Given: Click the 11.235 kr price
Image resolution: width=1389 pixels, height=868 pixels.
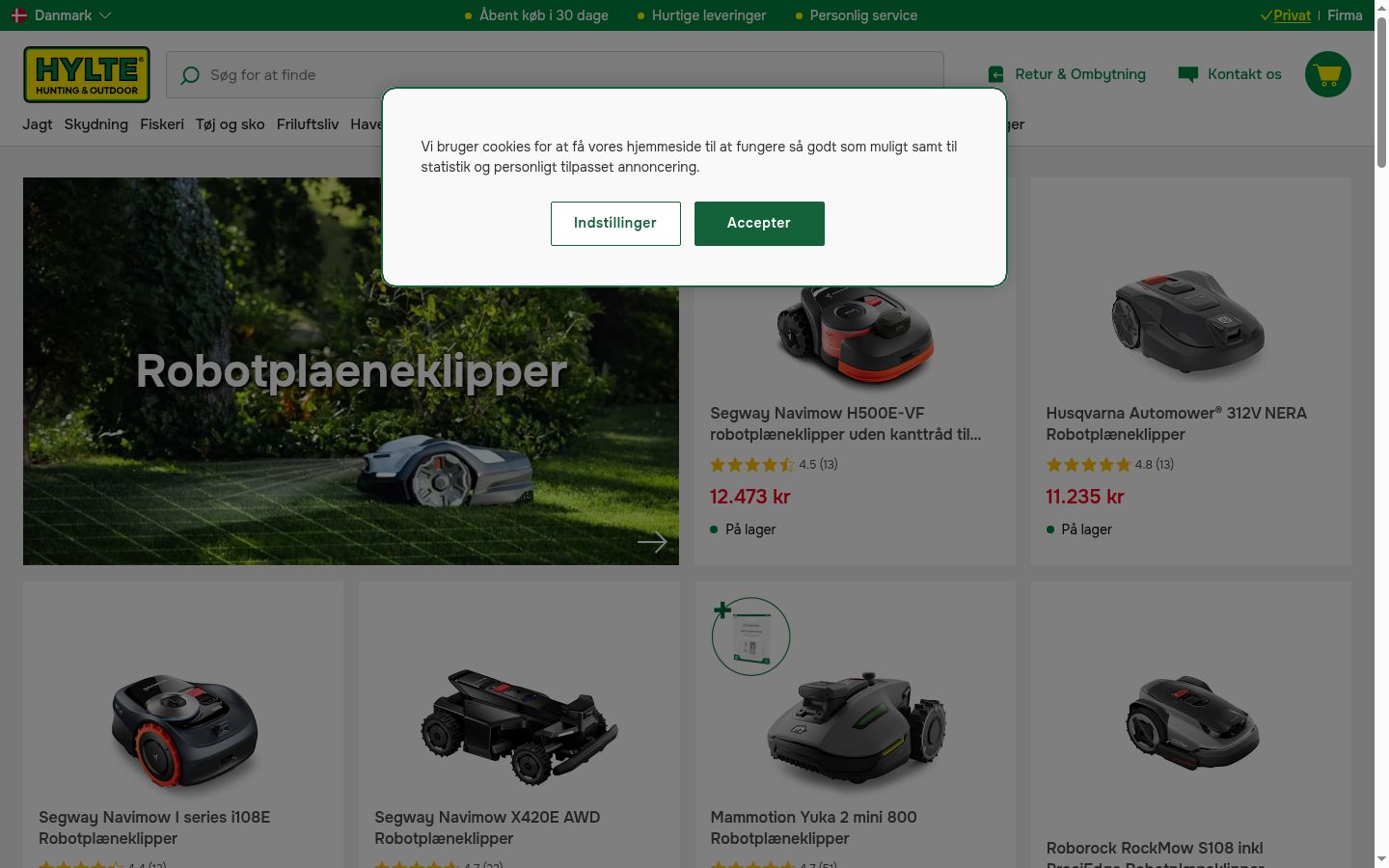Looking at the screenshot, I should 1085,497.
